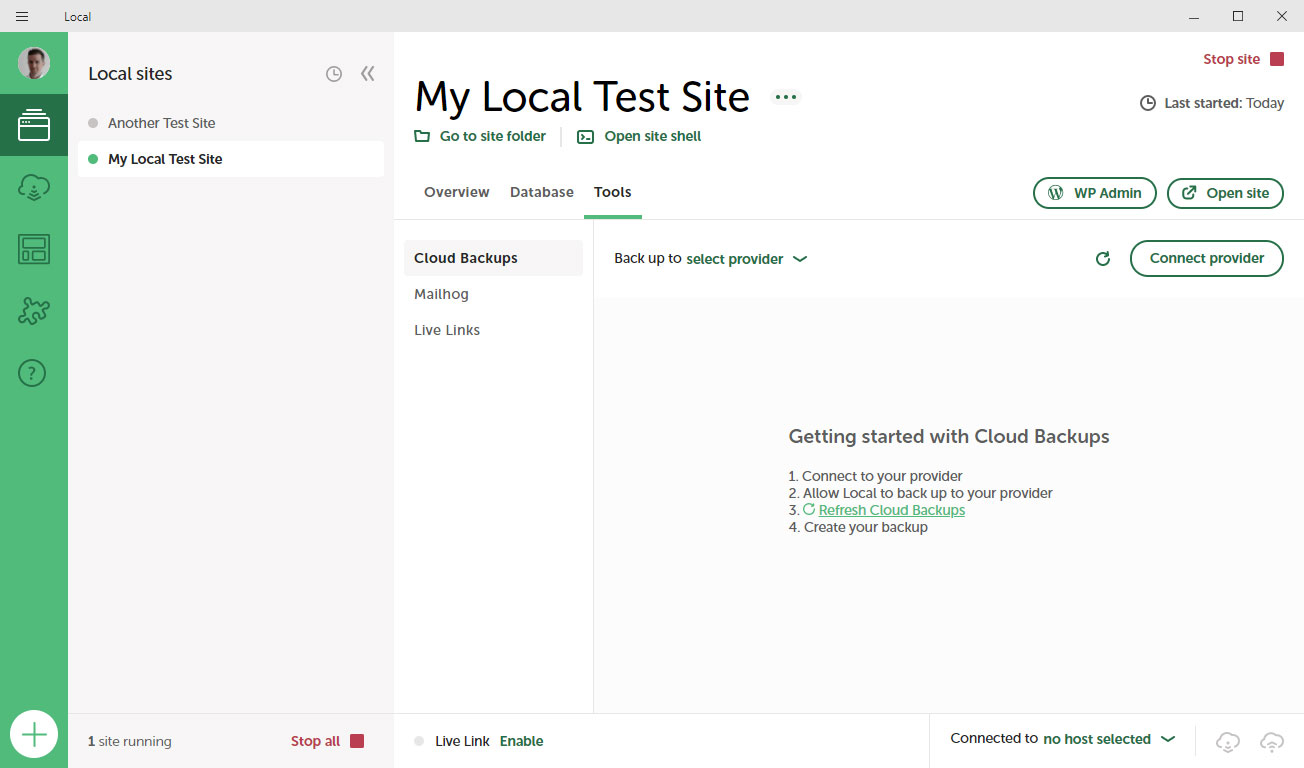Select Another Test Site in list
The width and height of the screenshot is (1304, 768).
231,123
